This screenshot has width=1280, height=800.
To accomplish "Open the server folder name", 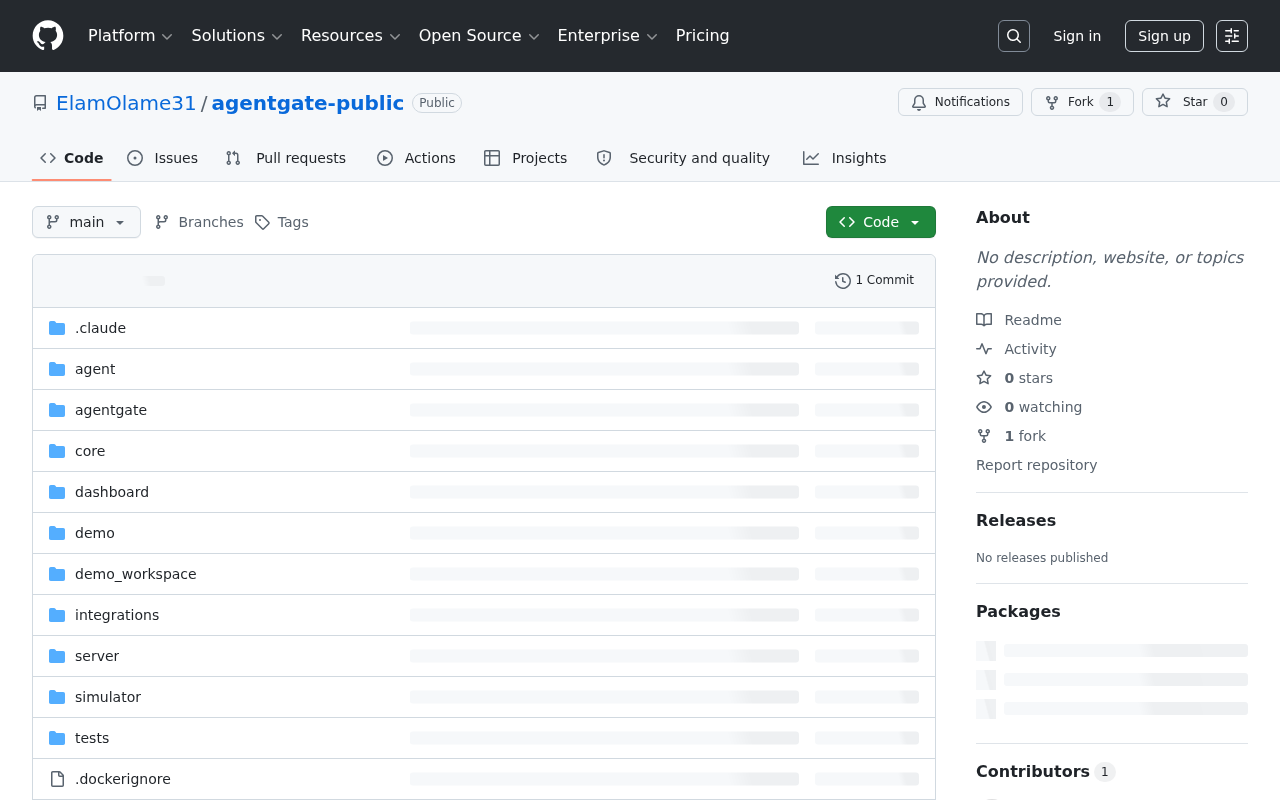I will [97, 656].
